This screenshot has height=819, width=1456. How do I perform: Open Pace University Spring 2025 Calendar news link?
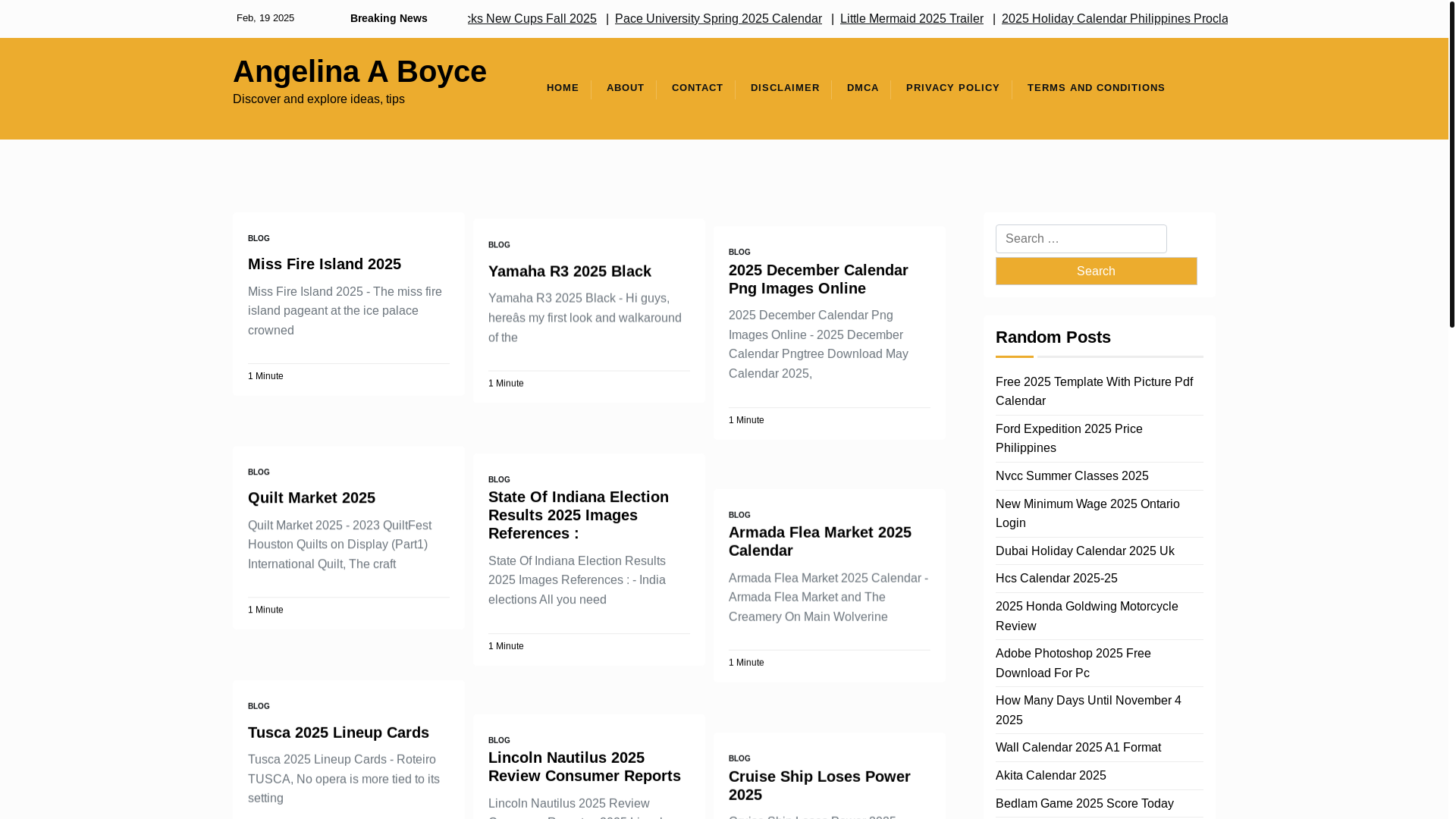(718, 18)
